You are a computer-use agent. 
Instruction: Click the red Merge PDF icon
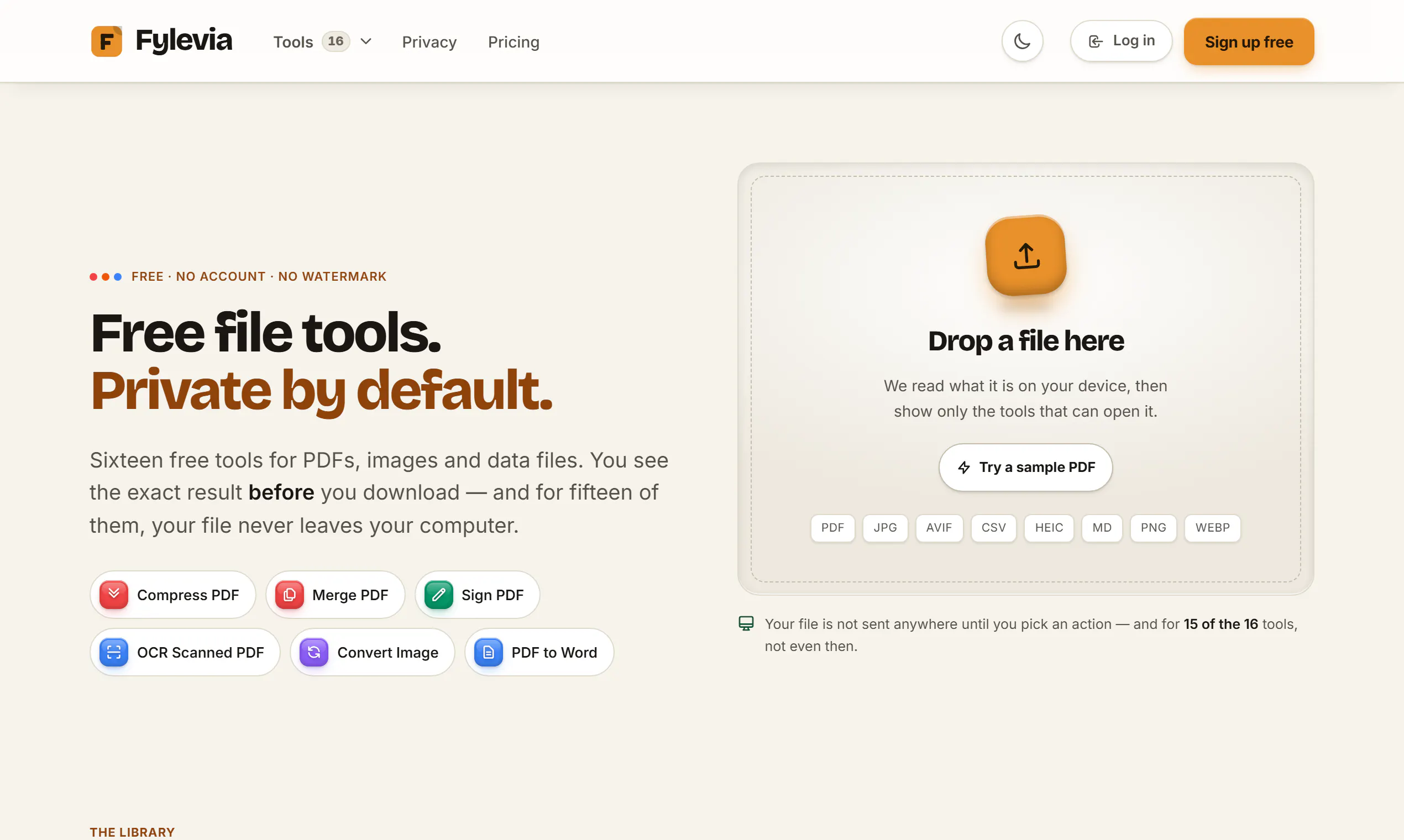tap(289, 595)
